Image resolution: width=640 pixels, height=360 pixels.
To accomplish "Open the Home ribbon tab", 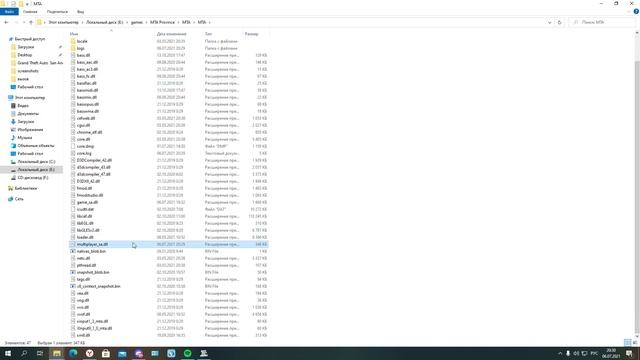I will point(30,12).
